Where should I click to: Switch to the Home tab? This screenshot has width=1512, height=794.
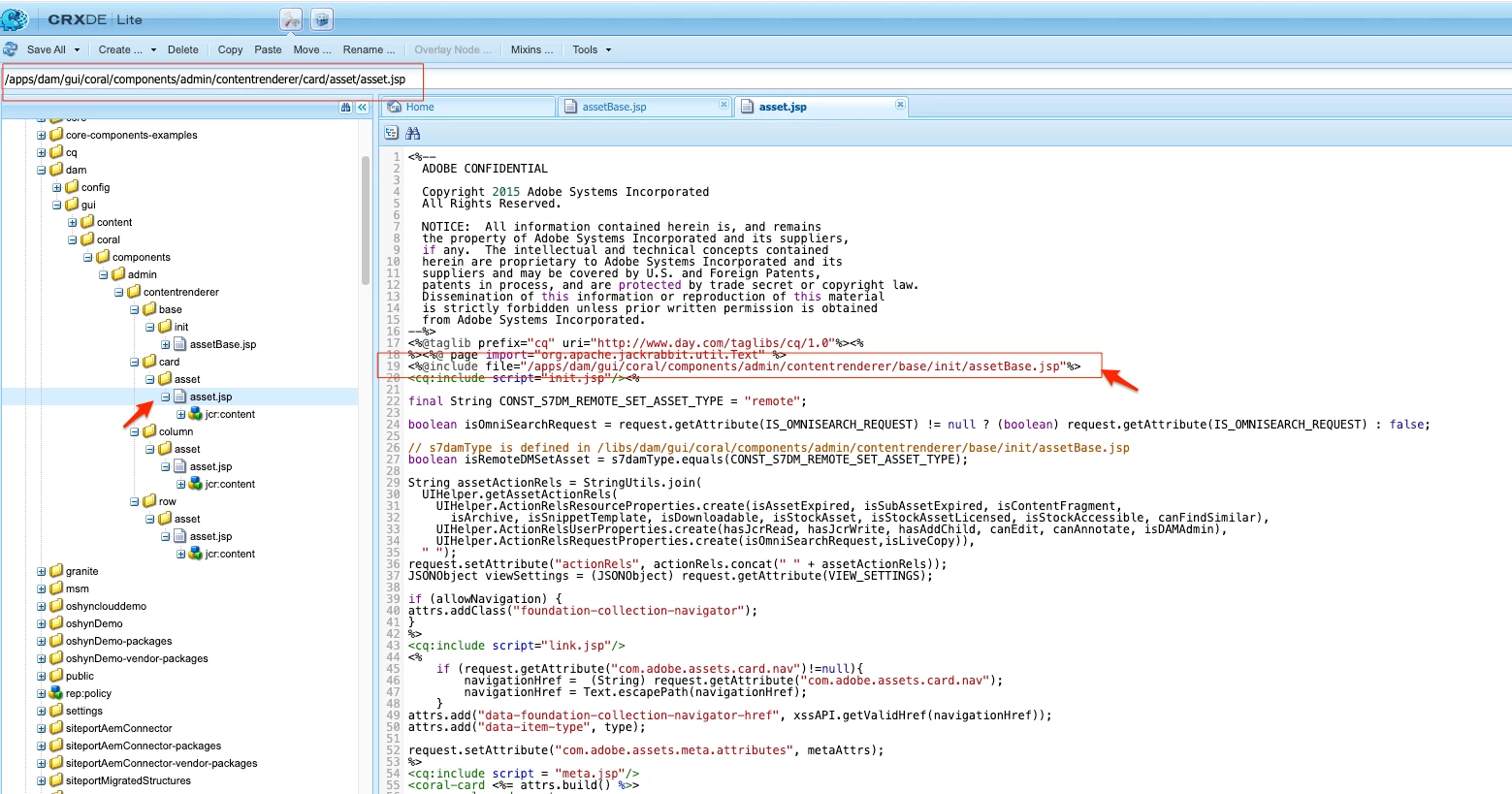469,107
